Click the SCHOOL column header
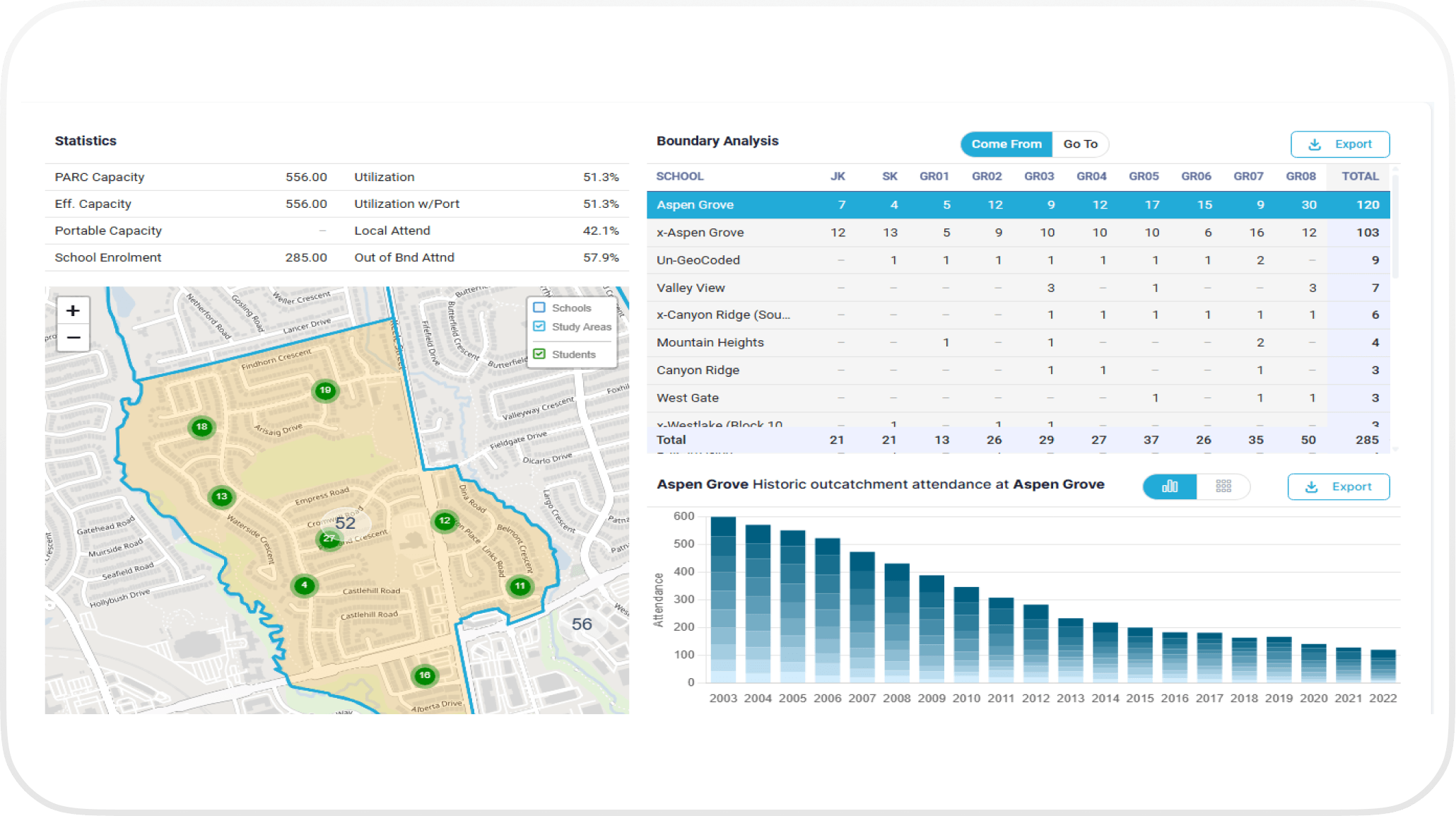 [x=680, y=176]
